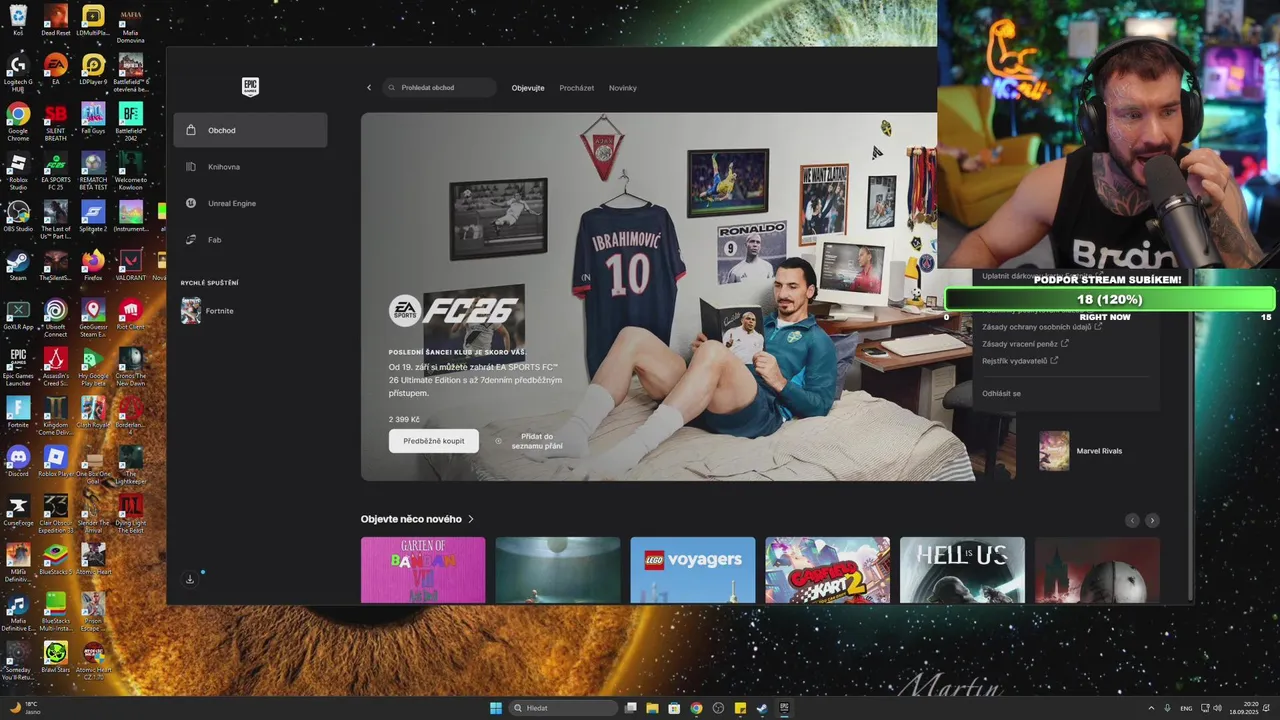Switch to the Procházet tab
The image size is (1280, 720).
click(576, 88)
